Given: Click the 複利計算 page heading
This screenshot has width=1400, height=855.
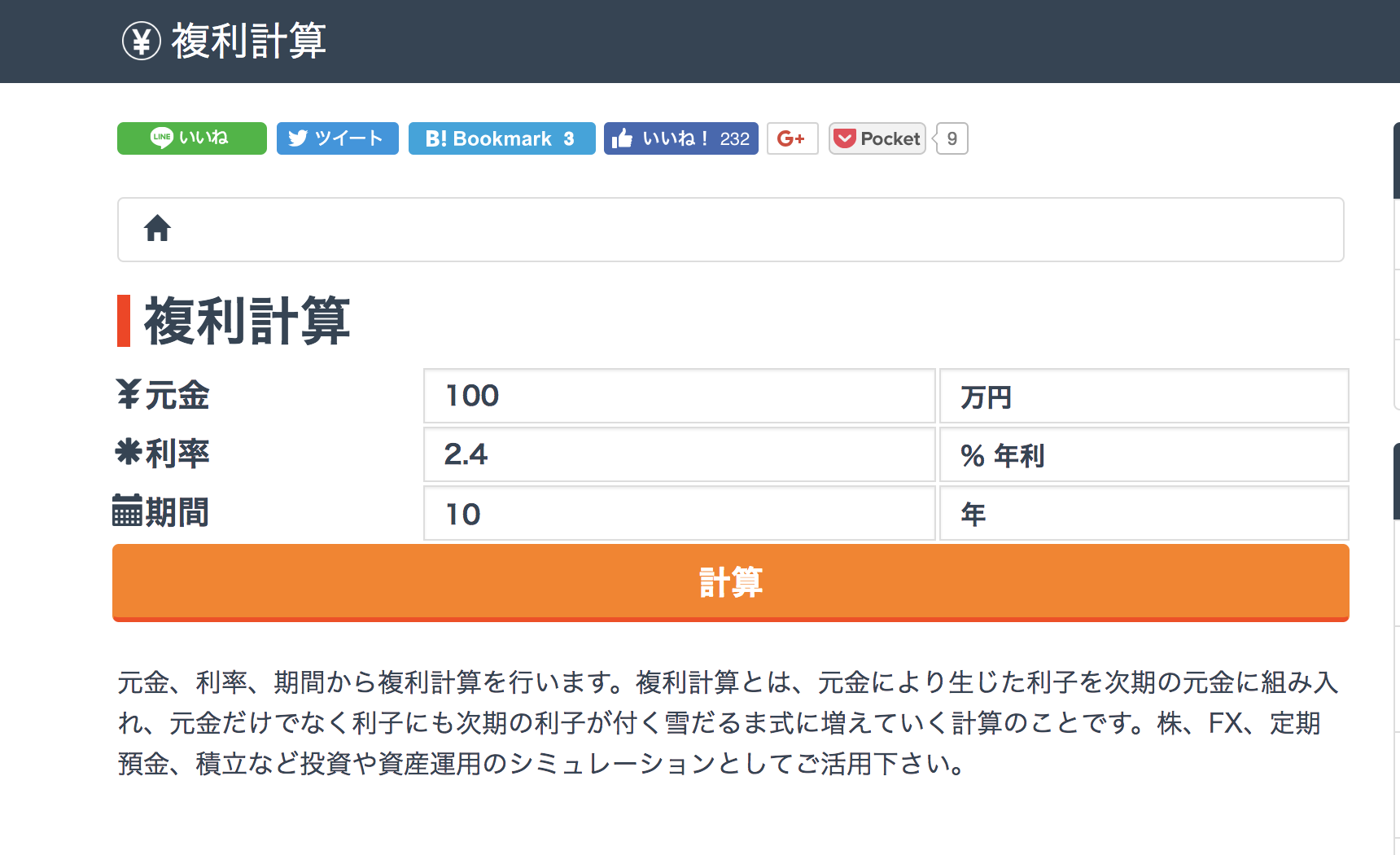Looking at the screenshot, I should pyautogui.click(x=247, y=321).
